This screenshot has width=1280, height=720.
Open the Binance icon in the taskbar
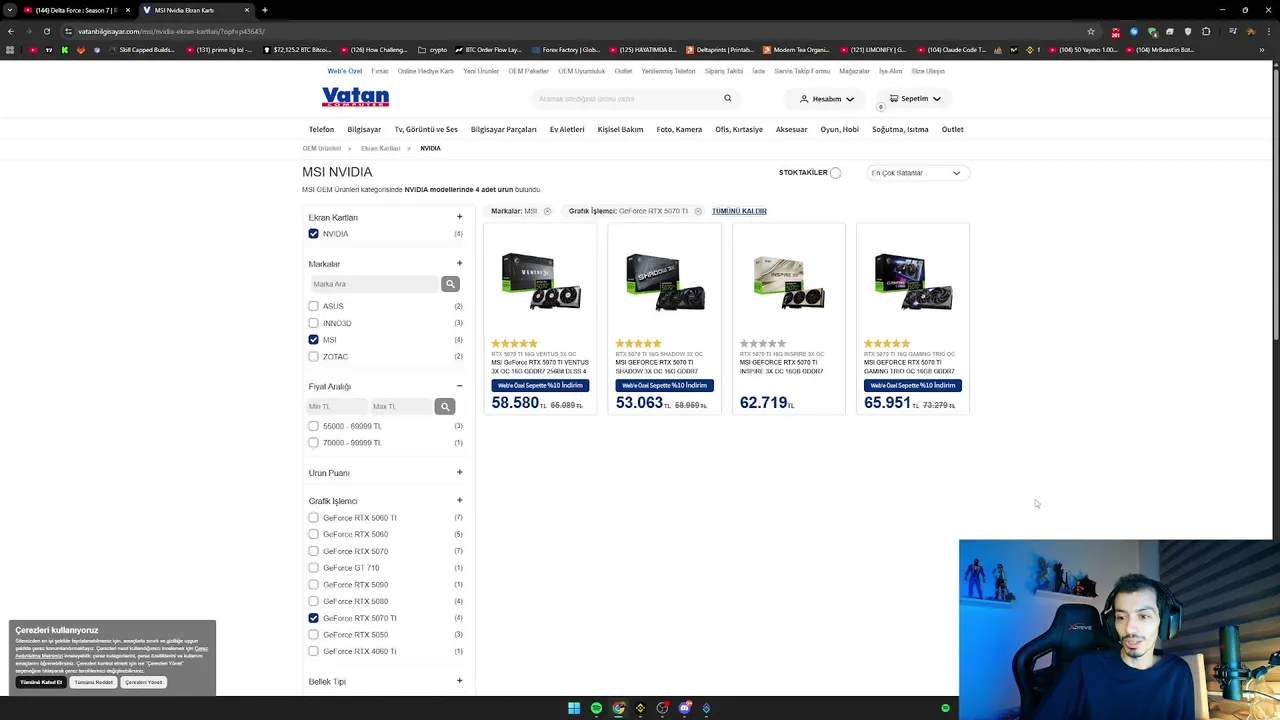640,708
